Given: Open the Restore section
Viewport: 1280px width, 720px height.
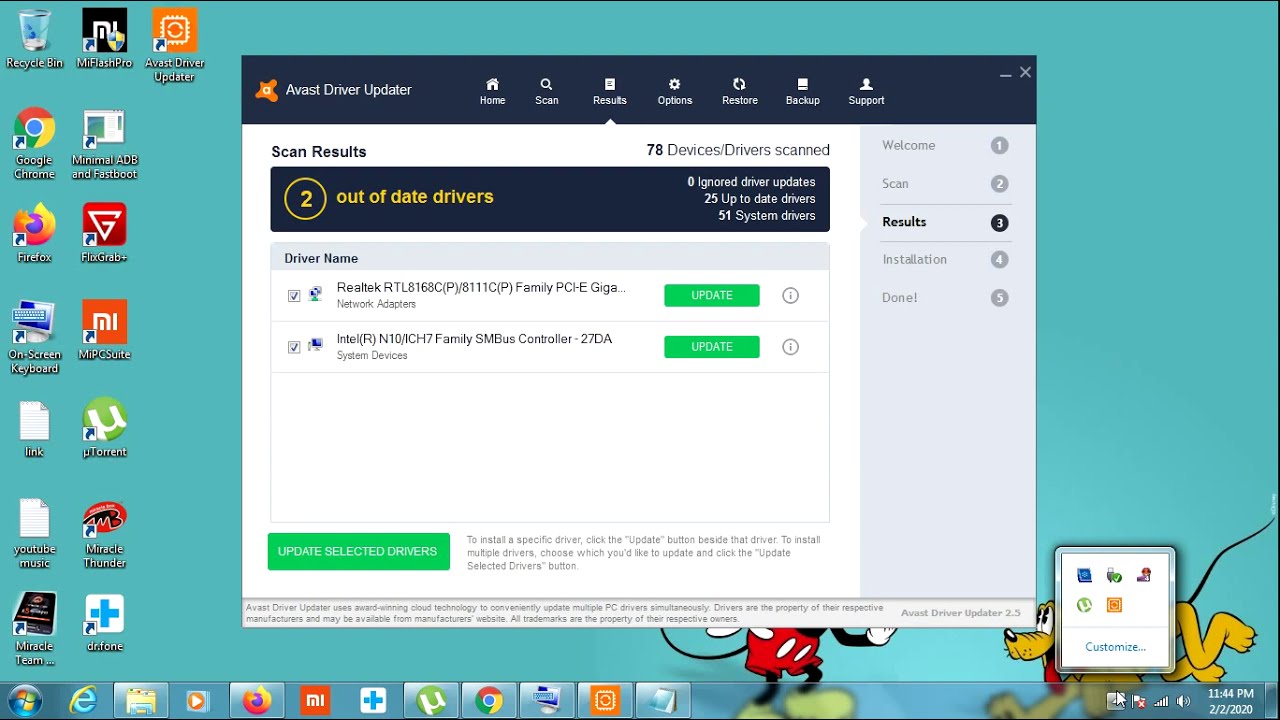Looking at the screenshot, I should point(739,91).
